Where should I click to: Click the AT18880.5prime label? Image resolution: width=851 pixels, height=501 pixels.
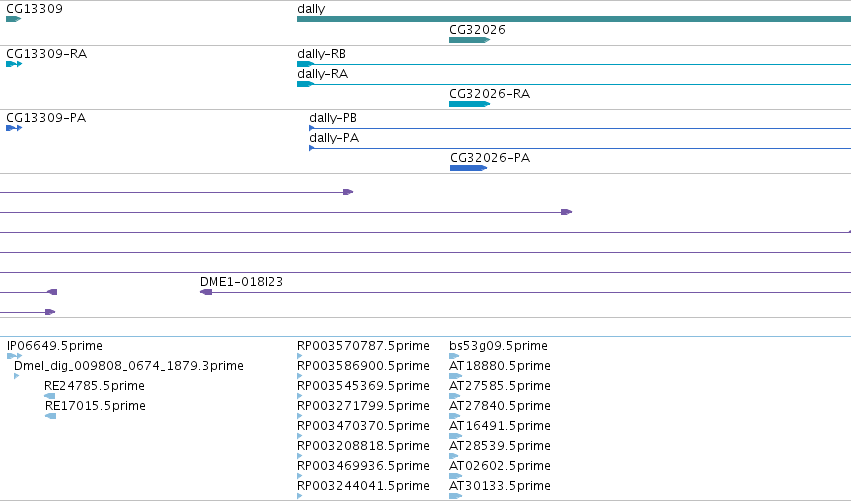[x=500, y=366]
